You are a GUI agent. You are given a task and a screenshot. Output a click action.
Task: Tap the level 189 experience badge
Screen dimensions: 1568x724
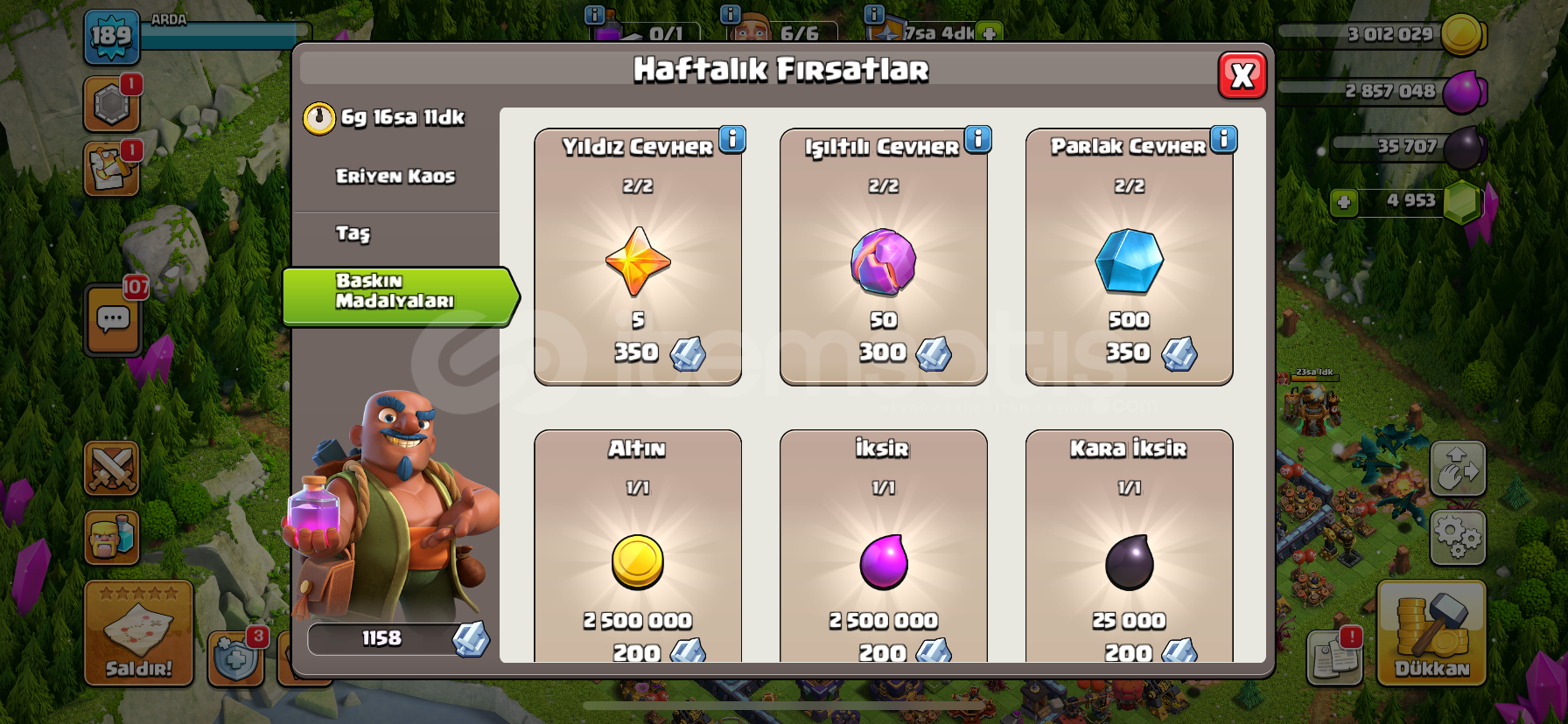point(111,37)
